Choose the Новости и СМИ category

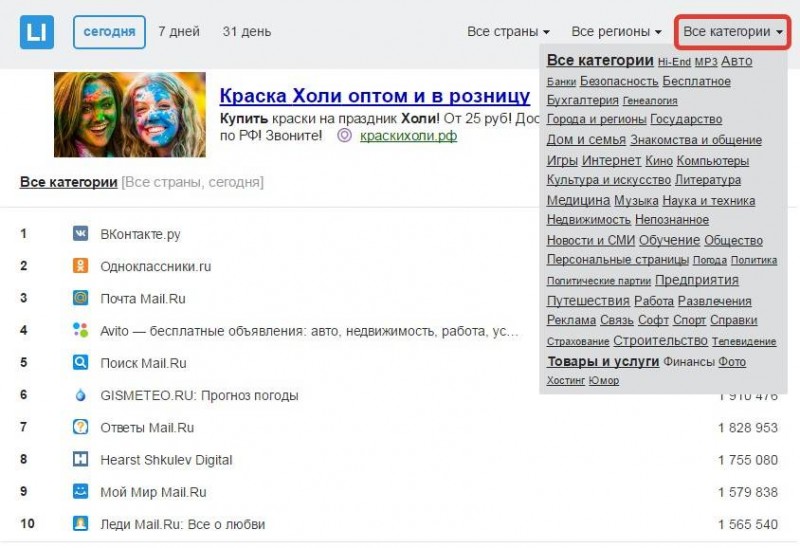pyautogui.click(x=591, y=240)
